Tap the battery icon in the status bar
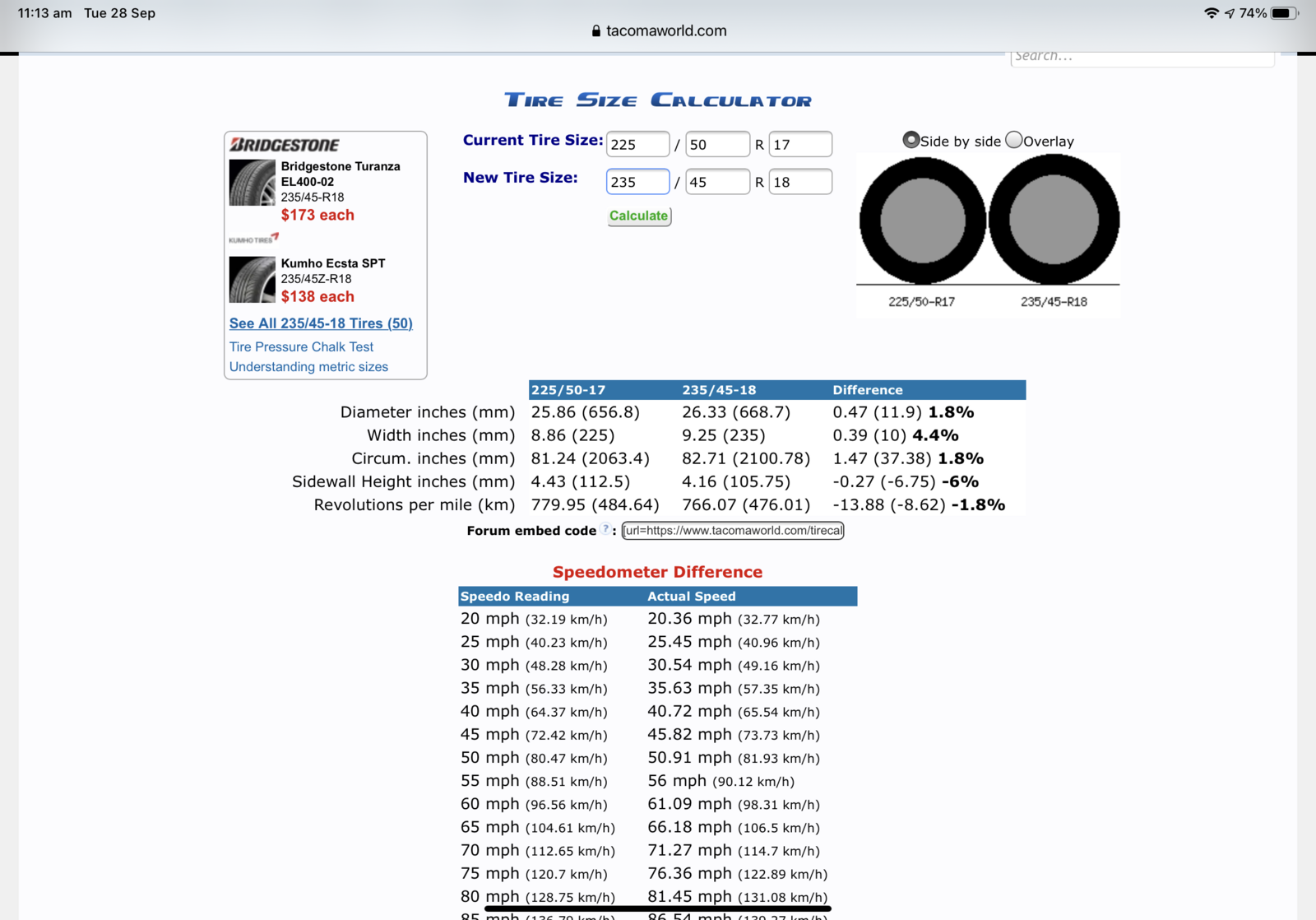This screenshot has height=920, width=1316. [1283, 13]
